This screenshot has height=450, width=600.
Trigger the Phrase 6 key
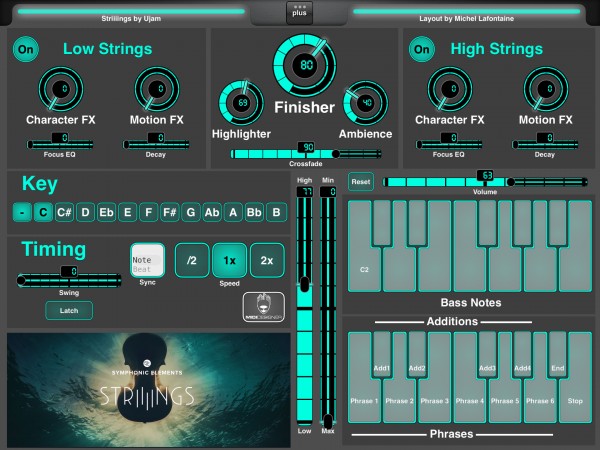click(540, 401)
